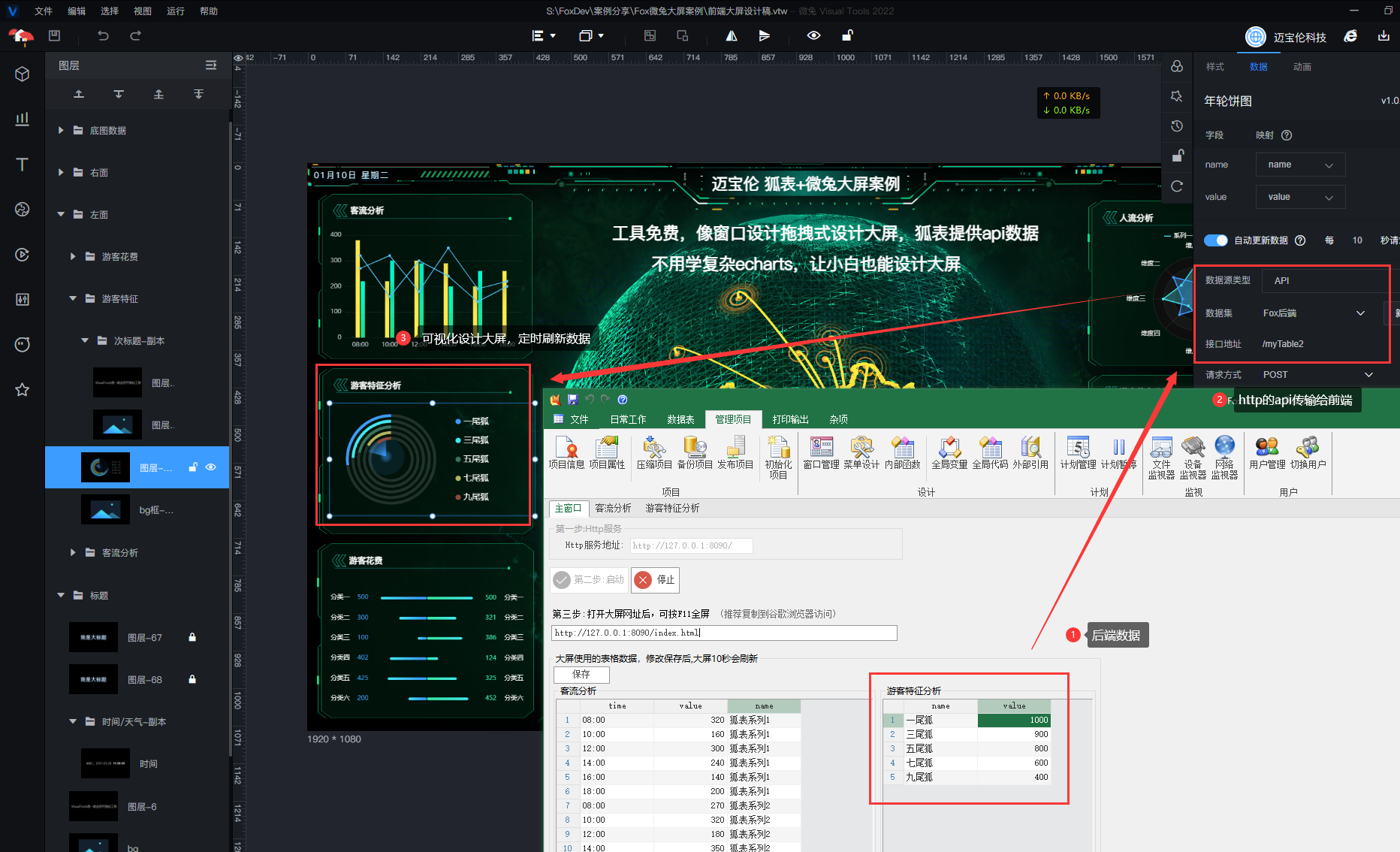Open the 编辑 menu
Screen dimensions: 1400x852
[77, 11]
